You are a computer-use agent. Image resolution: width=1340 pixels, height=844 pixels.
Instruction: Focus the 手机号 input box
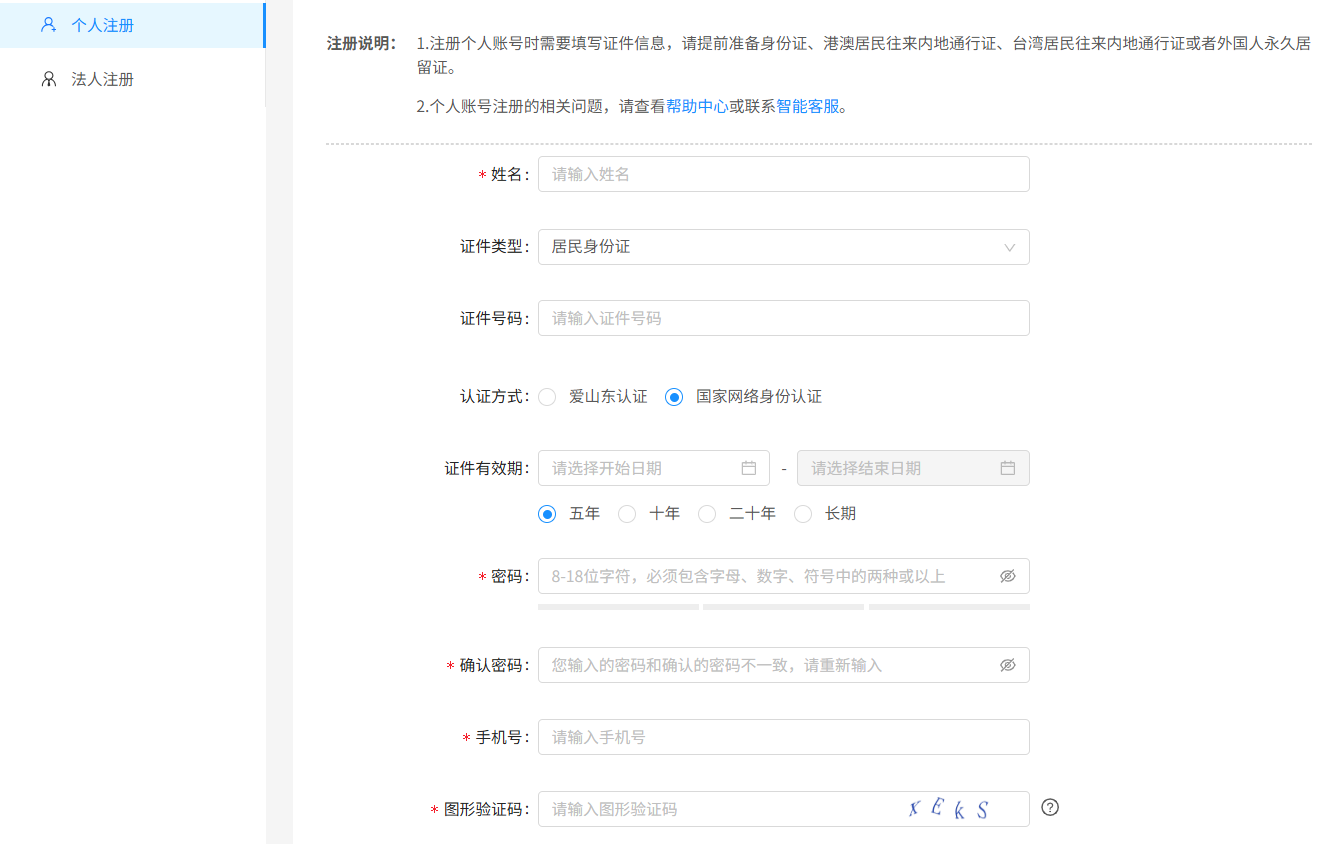[783, 737]
